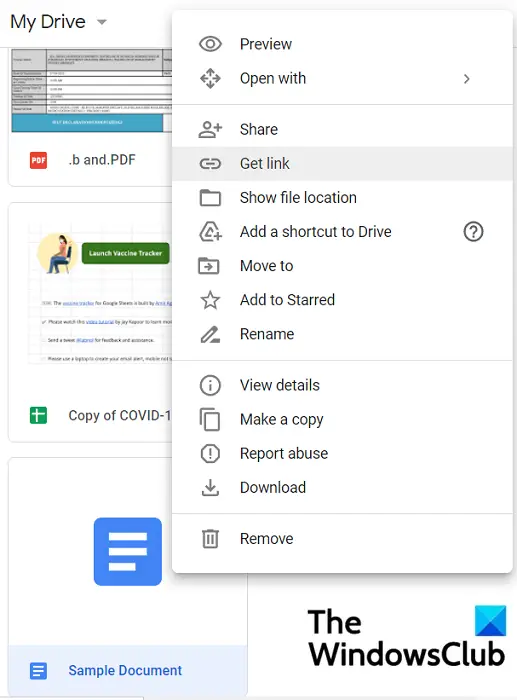Open help for Add a shortcut to Drive
The height and width of the screenshot is (700, 517).
tap(473, 232)
